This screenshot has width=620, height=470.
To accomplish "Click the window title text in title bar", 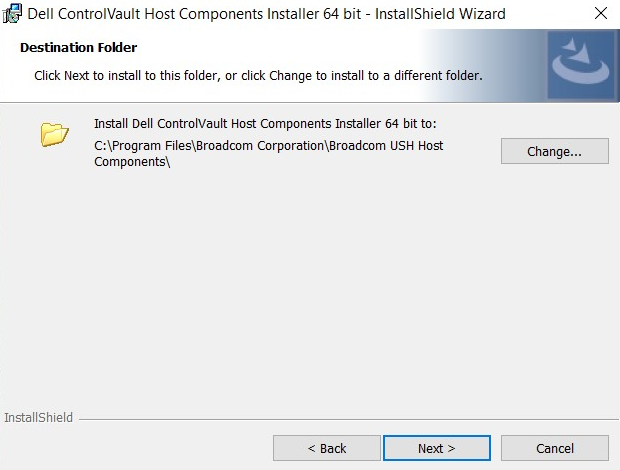I will click(x=266, y=14).
